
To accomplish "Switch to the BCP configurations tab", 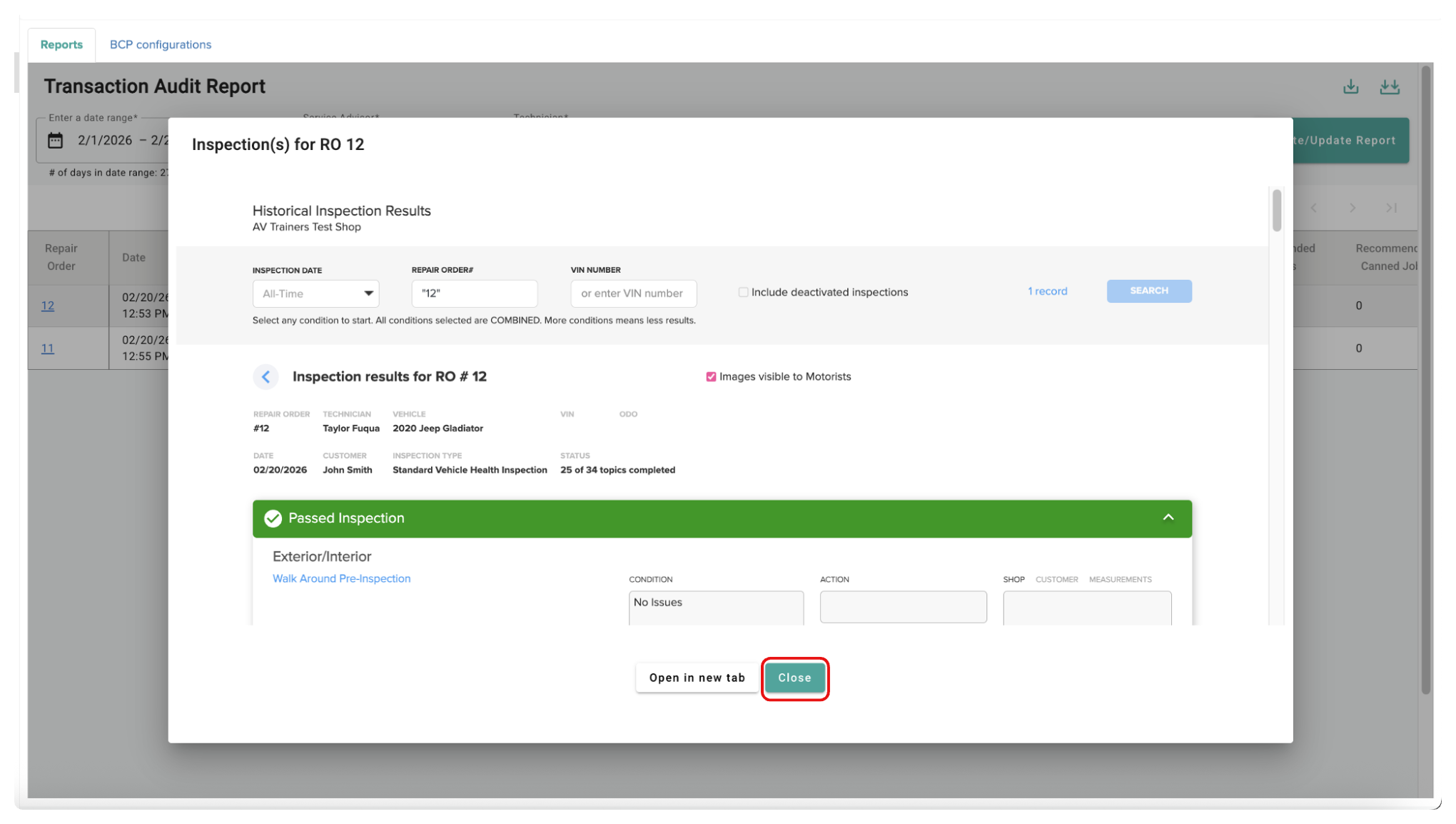I will coord(161,44).
